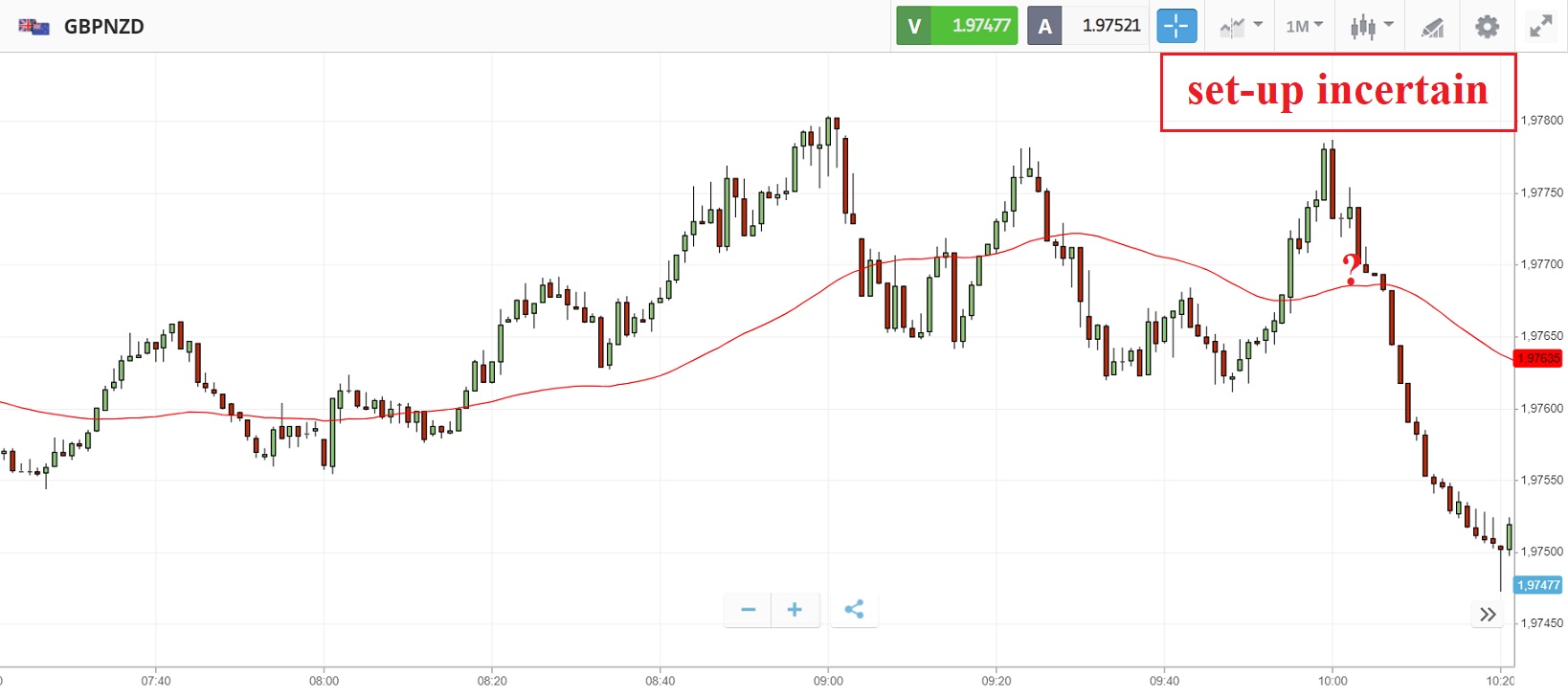Open the drawing tools icon
1568x698 pixels.
point(1432,27)
